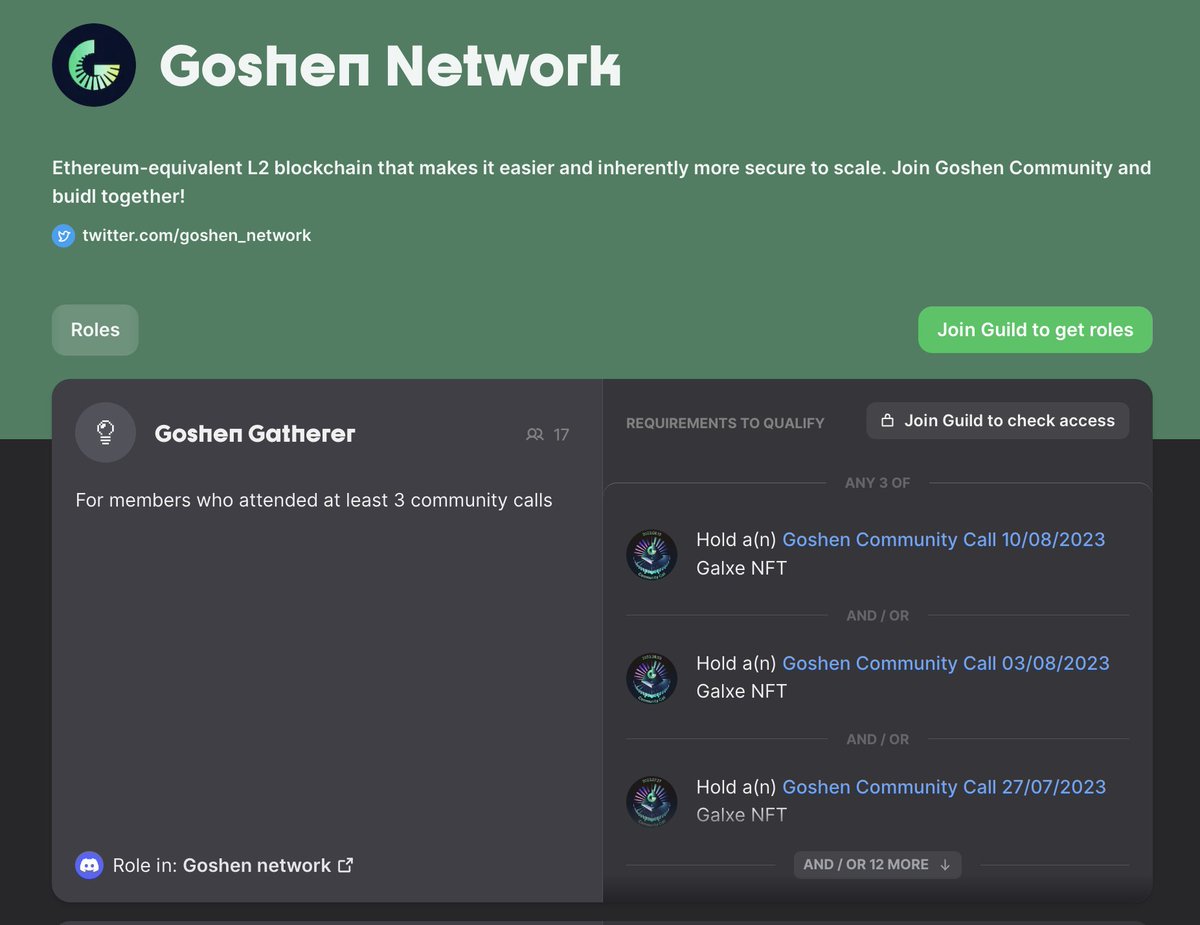Collapse the ANY 3 OF requirements list
Viewport: 1200px width, 925px height.
877,482
